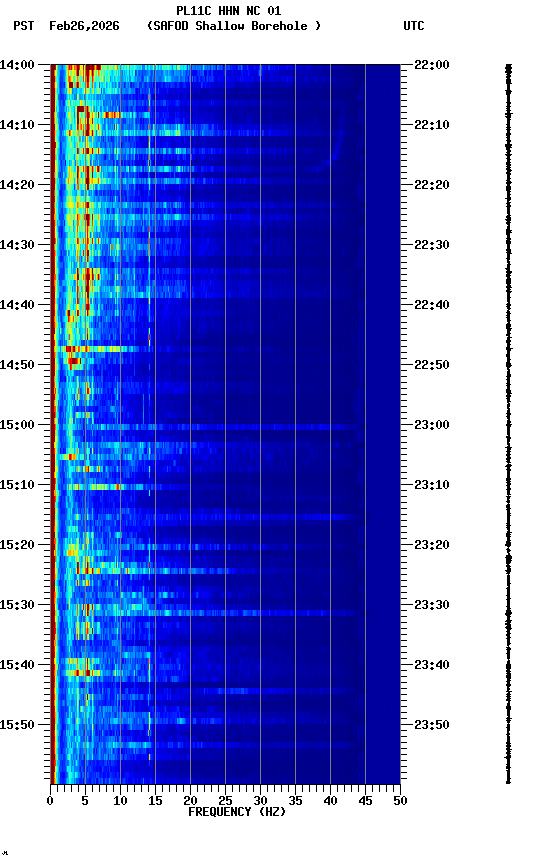This screenshot has height=864, width=552.
Task: Select the date label Feb26,2026
Action: [84, 26]
